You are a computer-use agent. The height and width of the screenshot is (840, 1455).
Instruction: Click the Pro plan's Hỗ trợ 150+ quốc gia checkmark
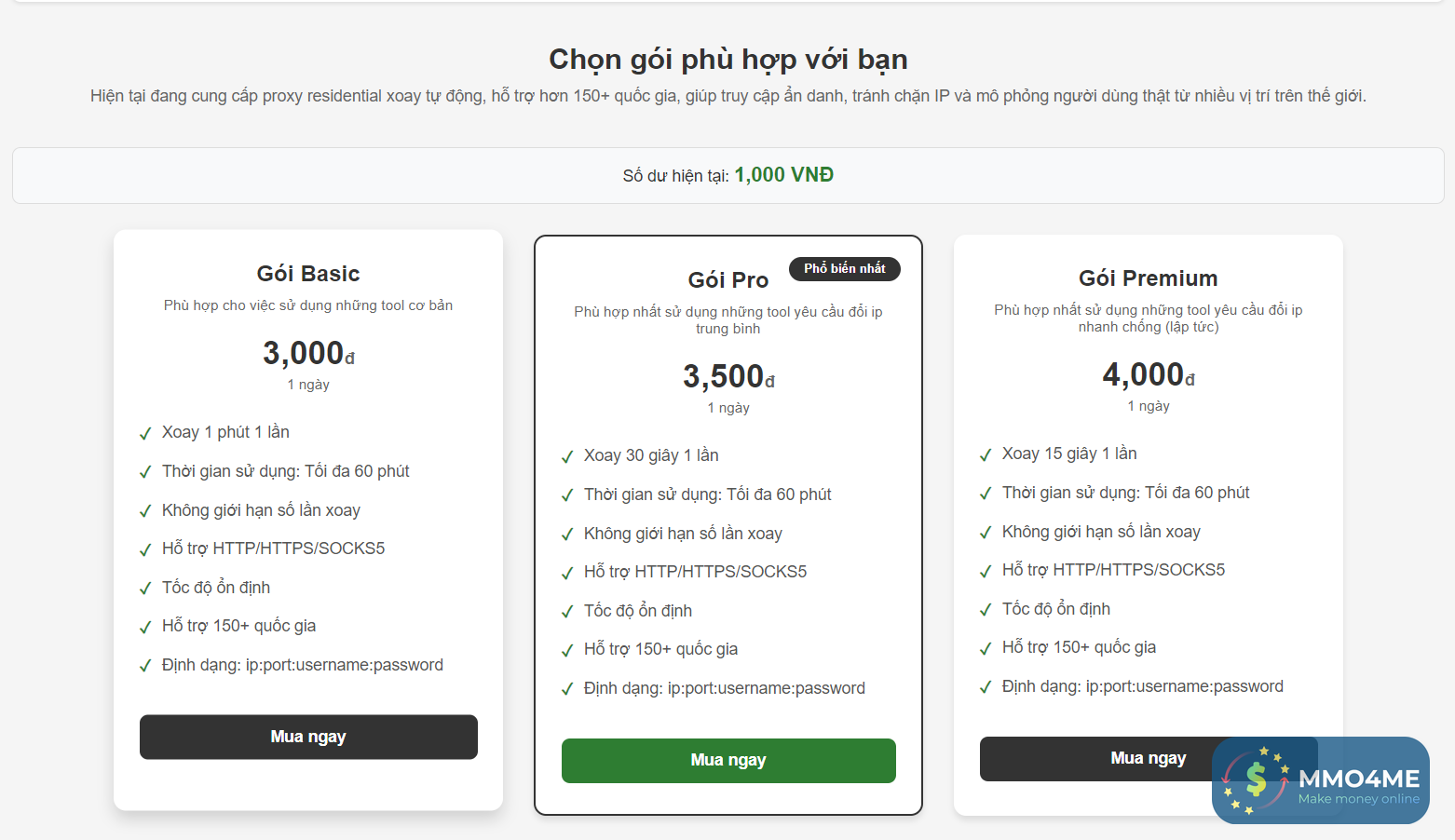pos(567,650)
